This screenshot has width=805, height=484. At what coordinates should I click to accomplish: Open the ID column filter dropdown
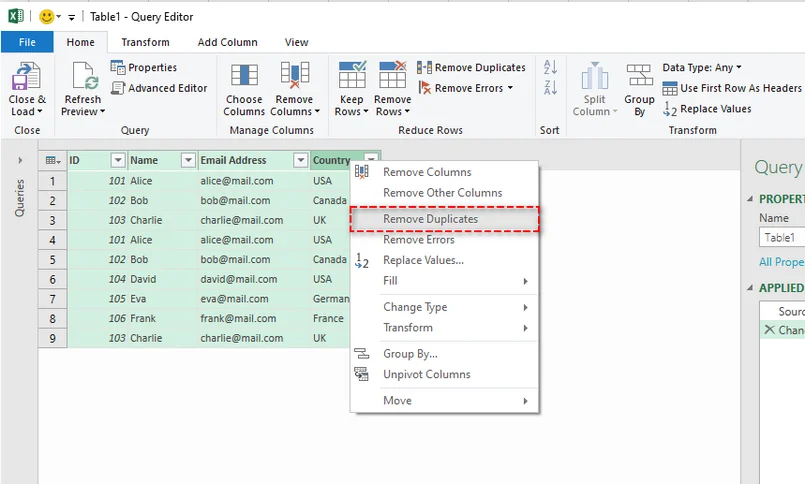(x=118, y=160)
